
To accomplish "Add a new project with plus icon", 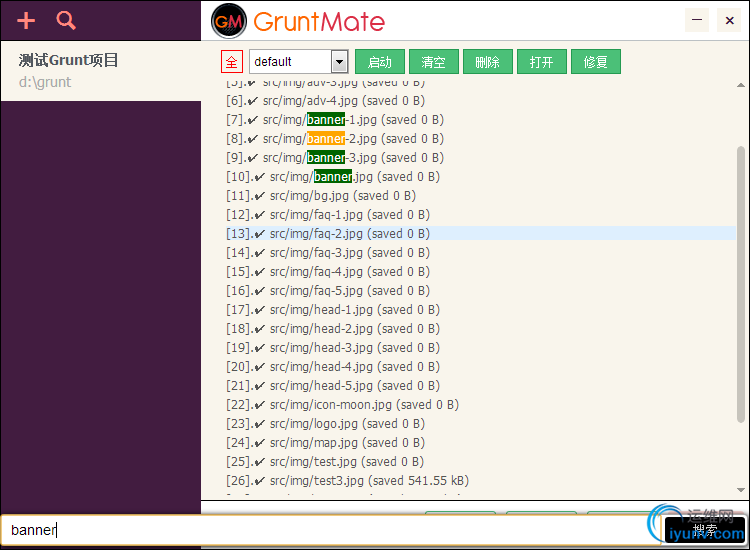I will pos(26,21).
